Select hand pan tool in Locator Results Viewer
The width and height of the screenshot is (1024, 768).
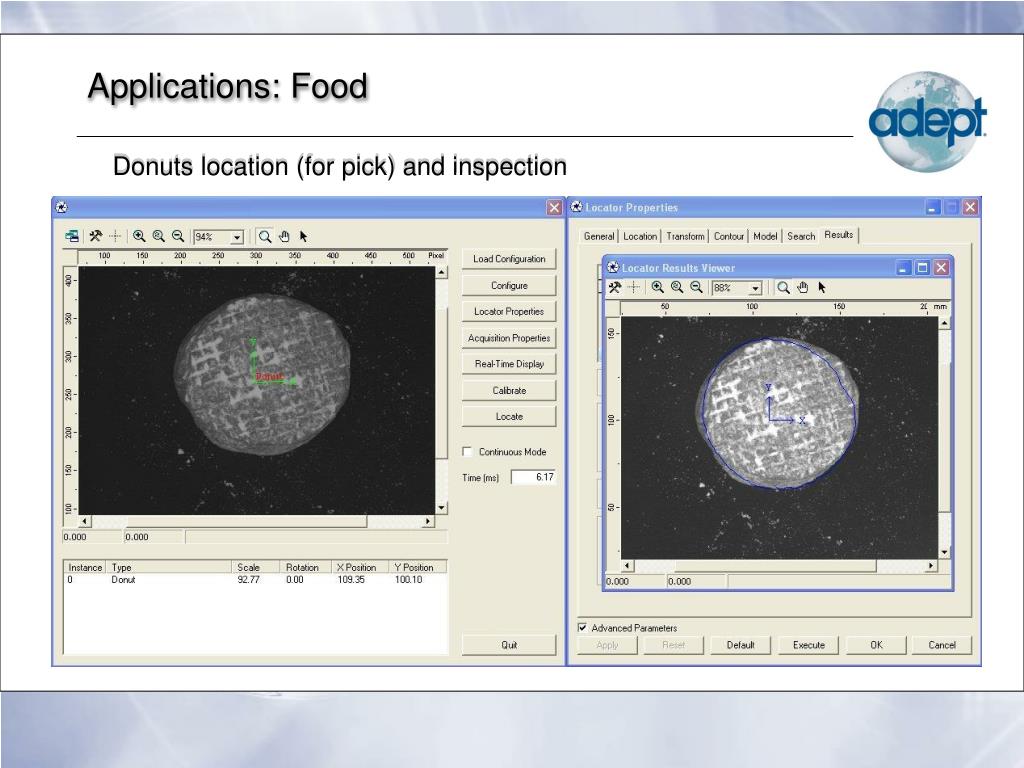tap(803, 287)
